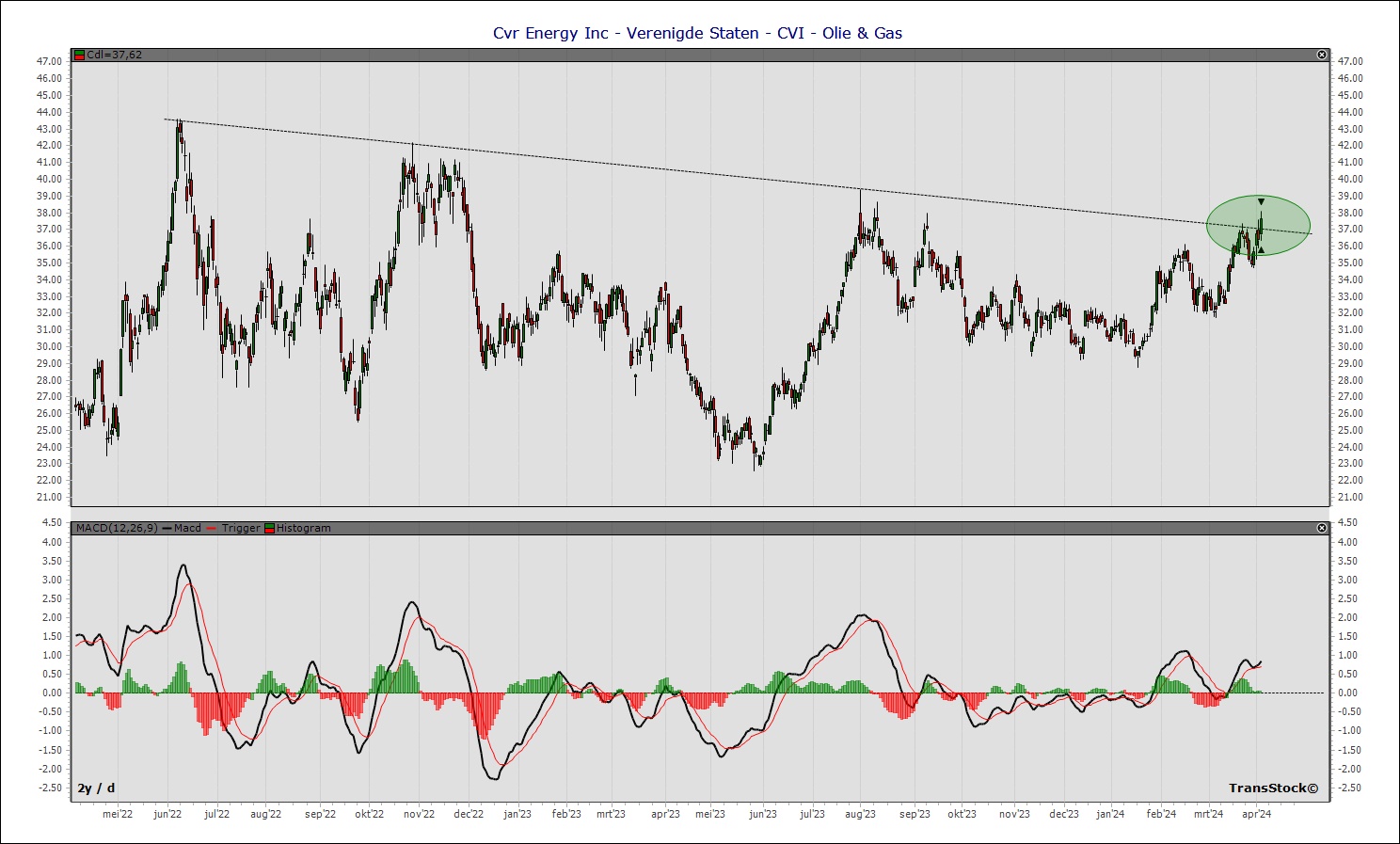This screenshot has height=844, width=1400.
Task: Click the aug'23 label on time axis
Action: tap(860, 814)
